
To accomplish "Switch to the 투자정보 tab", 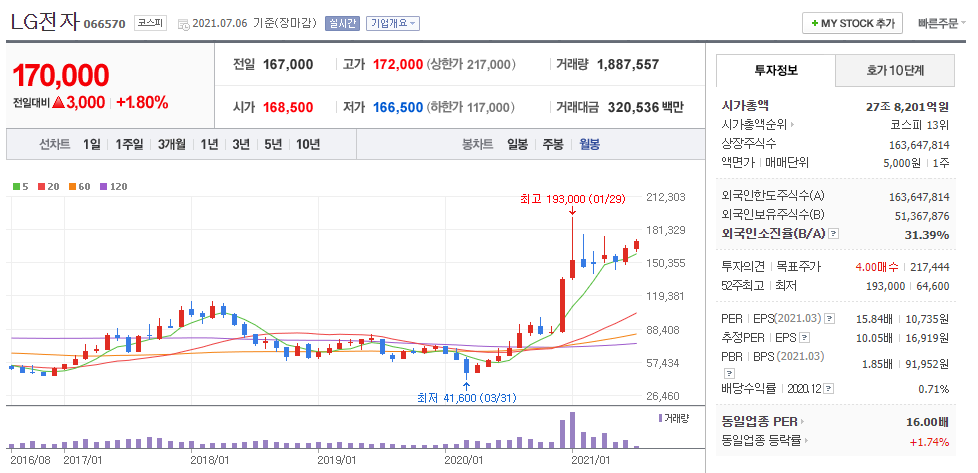I will [775, 70].
